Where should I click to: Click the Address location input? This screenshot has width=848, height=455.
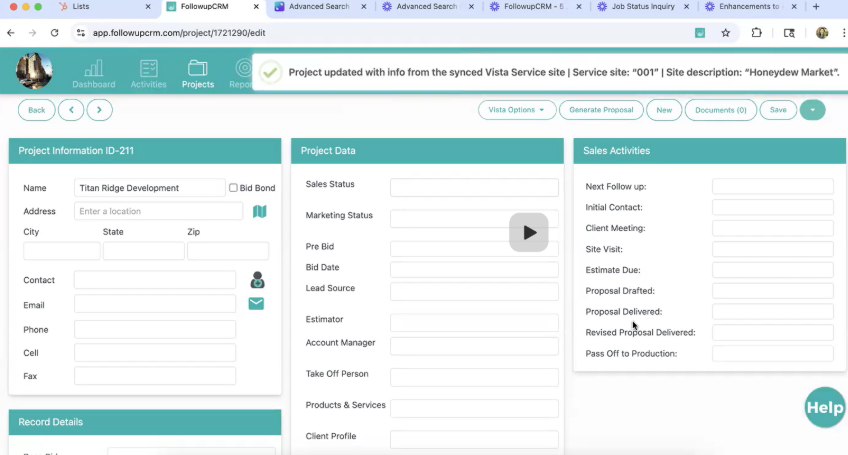tap(158, 211)
